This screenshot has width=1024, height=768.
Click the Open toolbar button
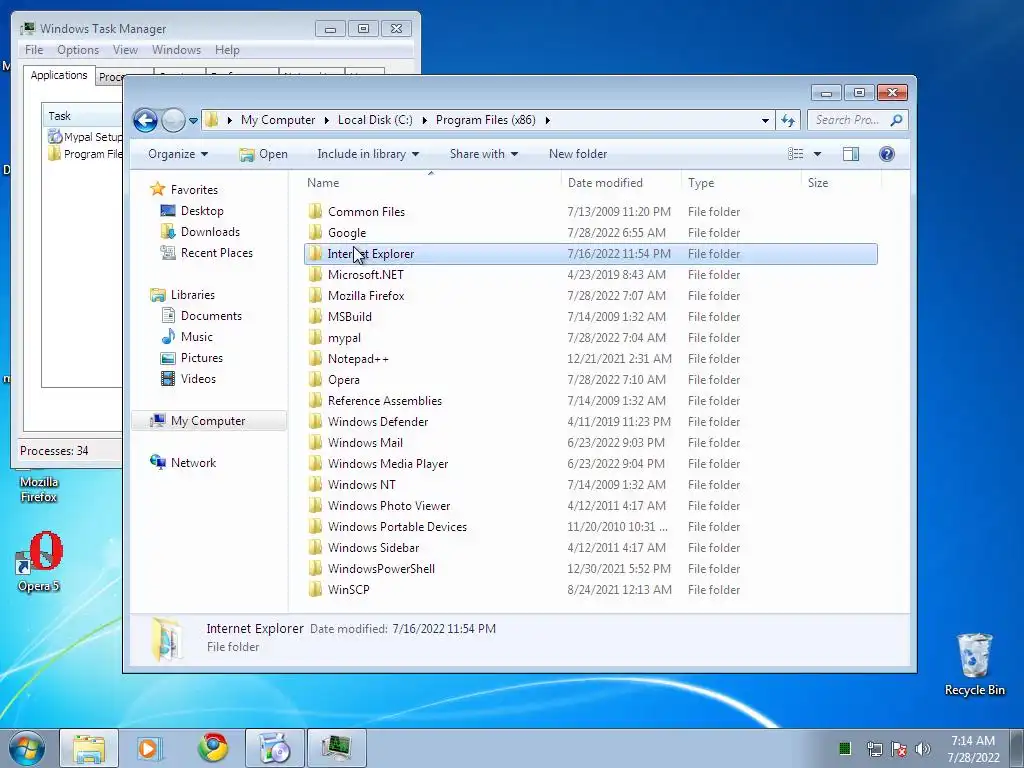coord(263,154)
